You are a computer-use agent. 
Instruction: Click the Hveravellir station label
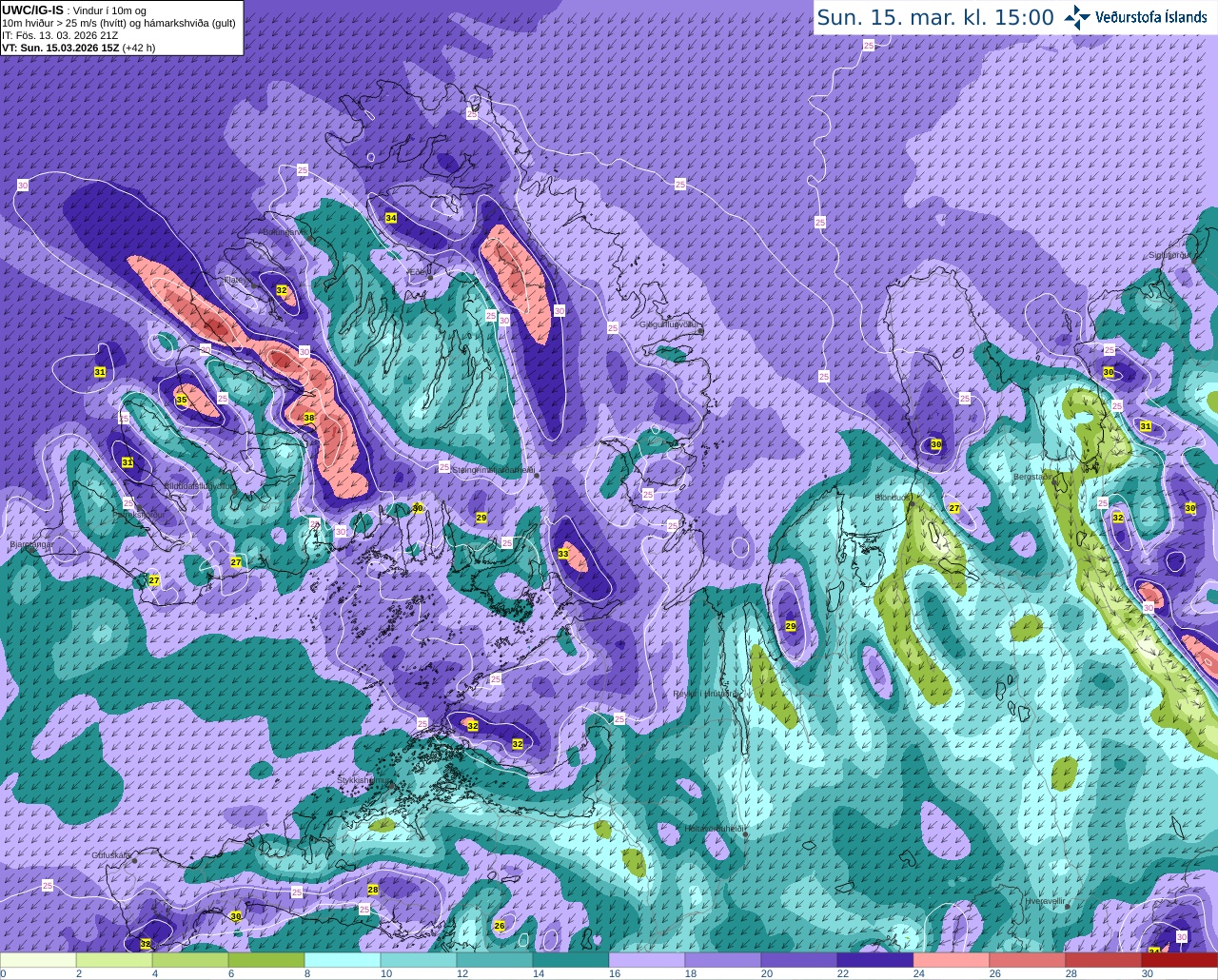tap(1045, 900)
